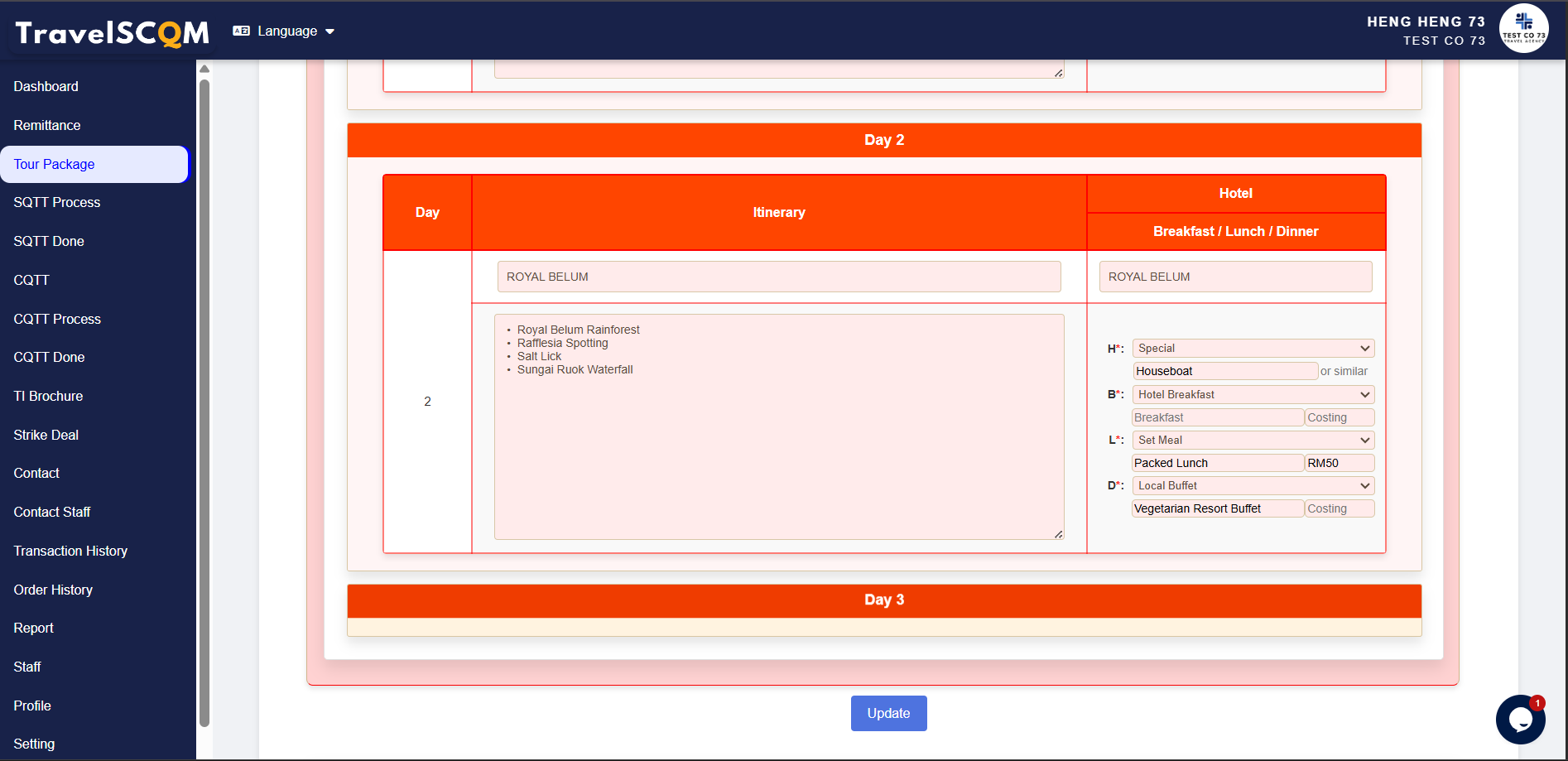The height and width of the screenshot is (761, 1568).
Task: Click the ROYAL BELUM itinerary title field
Action: (x=778, y=277)
